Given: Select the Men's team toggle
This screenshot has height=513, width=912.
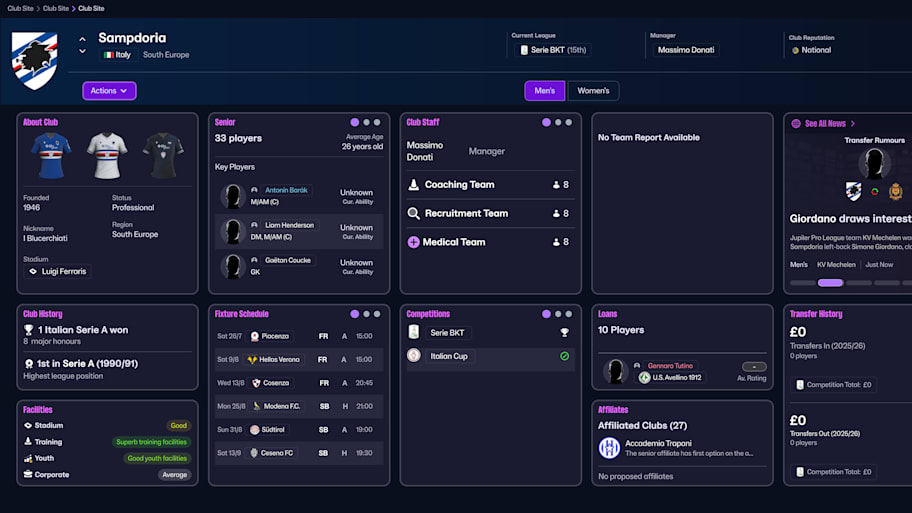Looking at the screenshot, I should pyautogui.click(x=545, y=91).
